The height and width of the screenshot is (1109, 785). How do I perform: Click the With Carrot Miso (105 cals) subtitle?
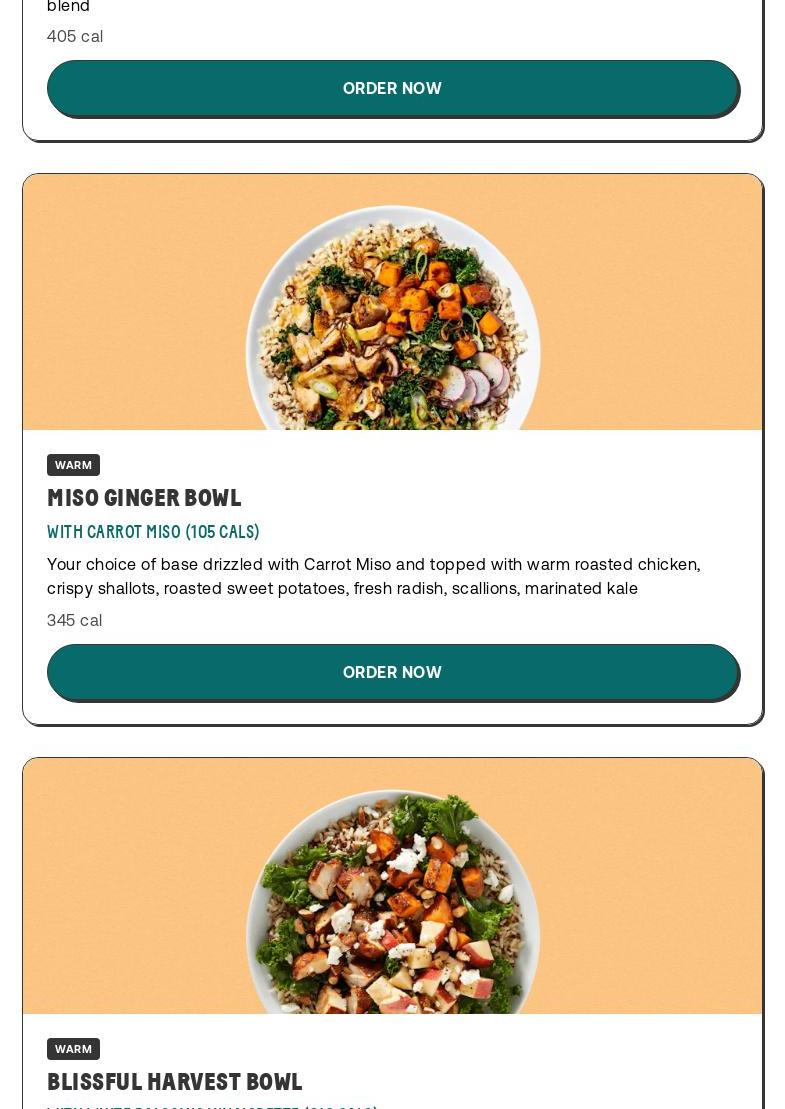pos(153,532)
